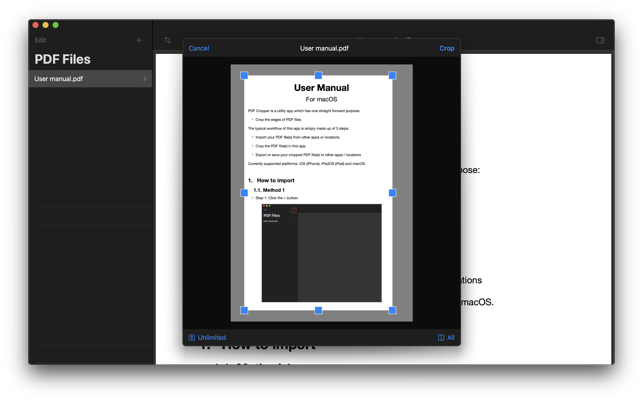Screen dimensions: 643x402
Task: Cancel the crop dialog
Action: tap(199, 48)
